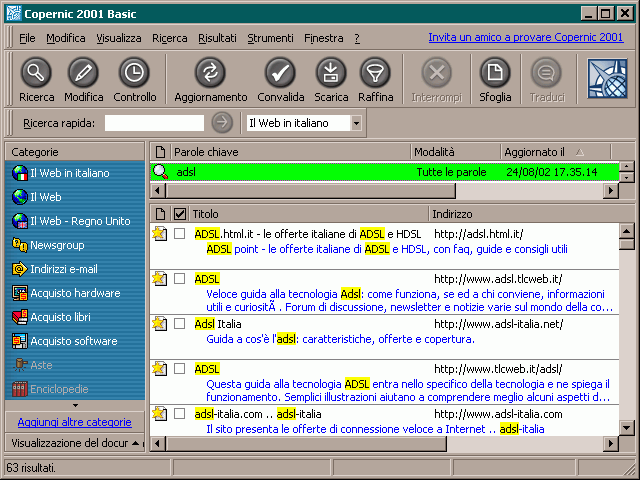Click star icon of adsl-italia.com result
The height and width of the screenshot is (480, 640).
click(159, 414)
